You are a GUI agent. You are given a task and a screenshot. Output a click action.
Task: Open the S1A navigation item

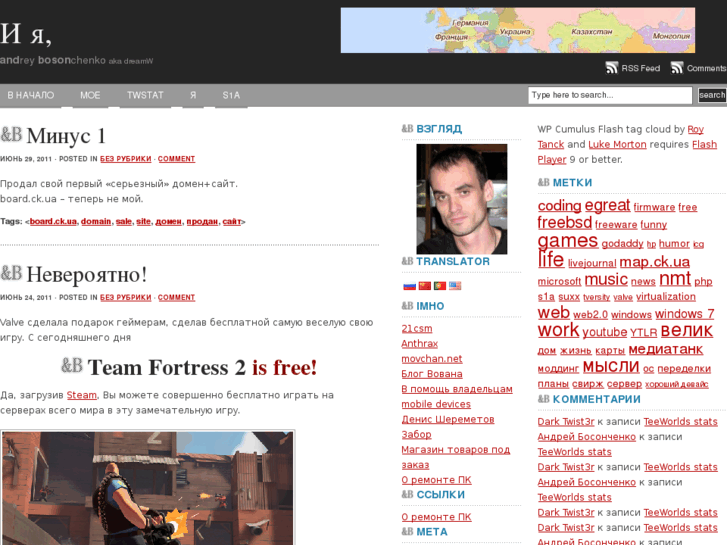(x=231, y=95)
